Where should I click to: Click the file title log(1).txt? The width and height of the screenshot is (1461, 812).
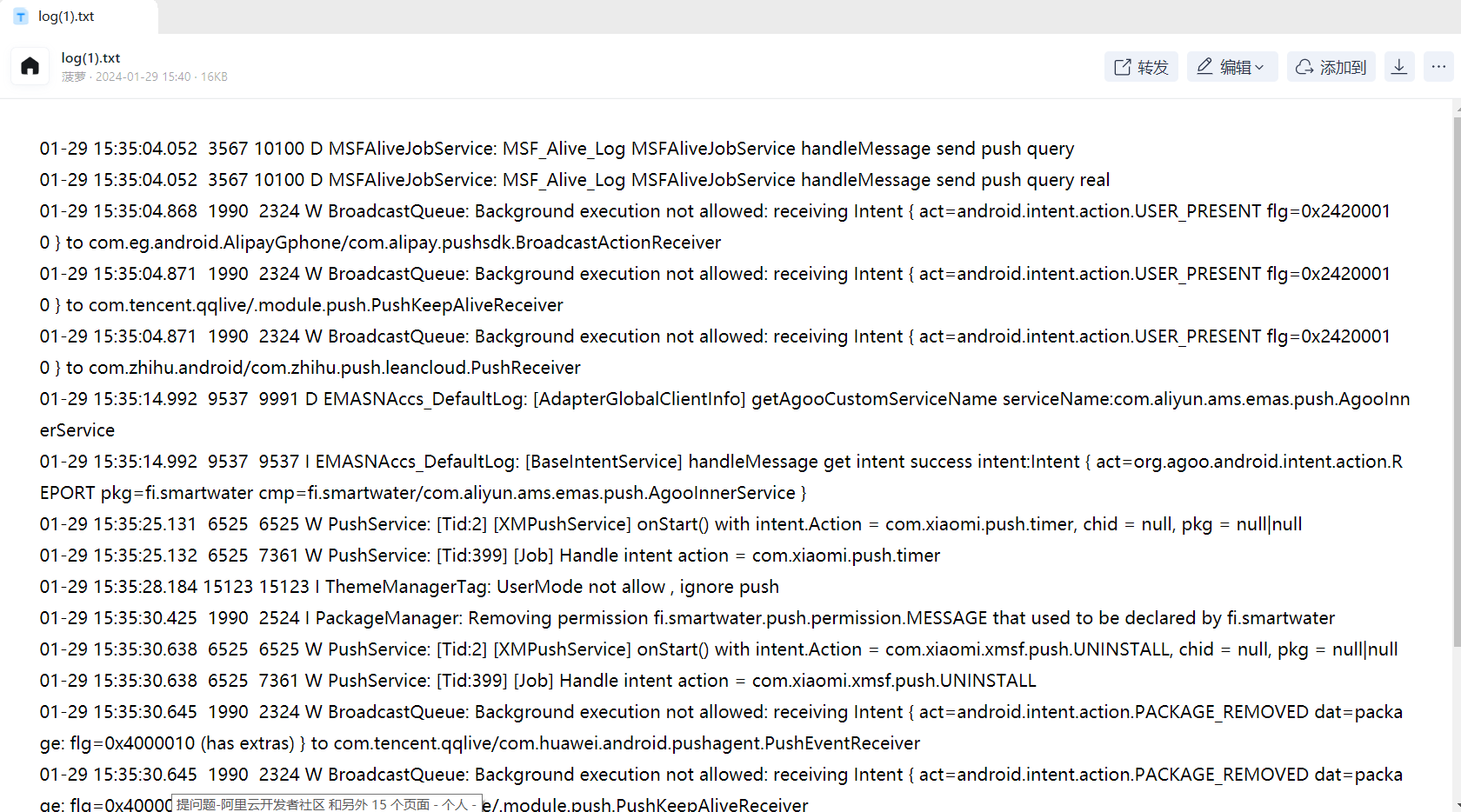coord(90,58)
